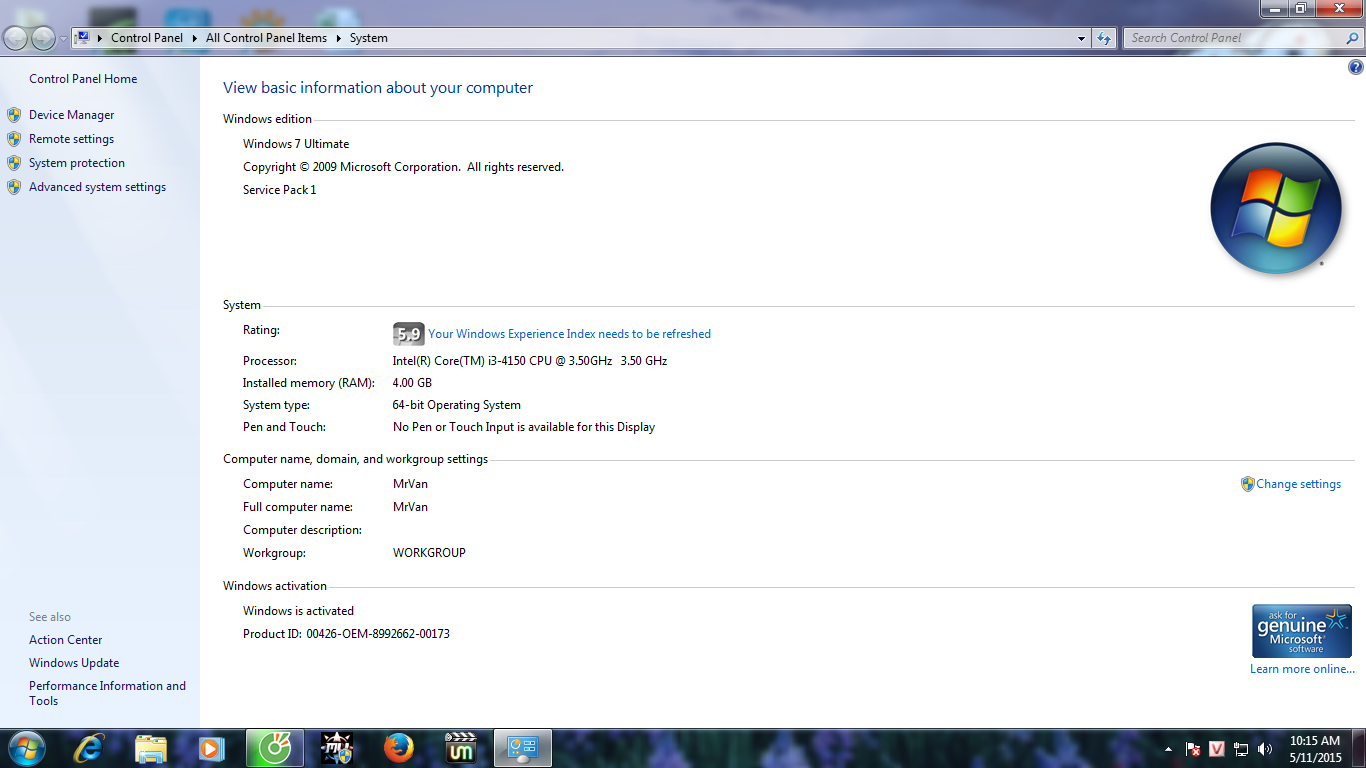Click Show desktop strip at taskbar end
Screen dimensions: 1366x768
(1359, 748)
